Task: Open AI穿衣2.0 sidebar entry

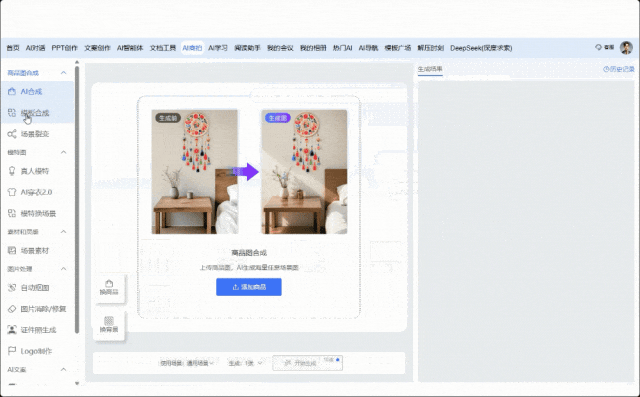Action: coord(37,192)
